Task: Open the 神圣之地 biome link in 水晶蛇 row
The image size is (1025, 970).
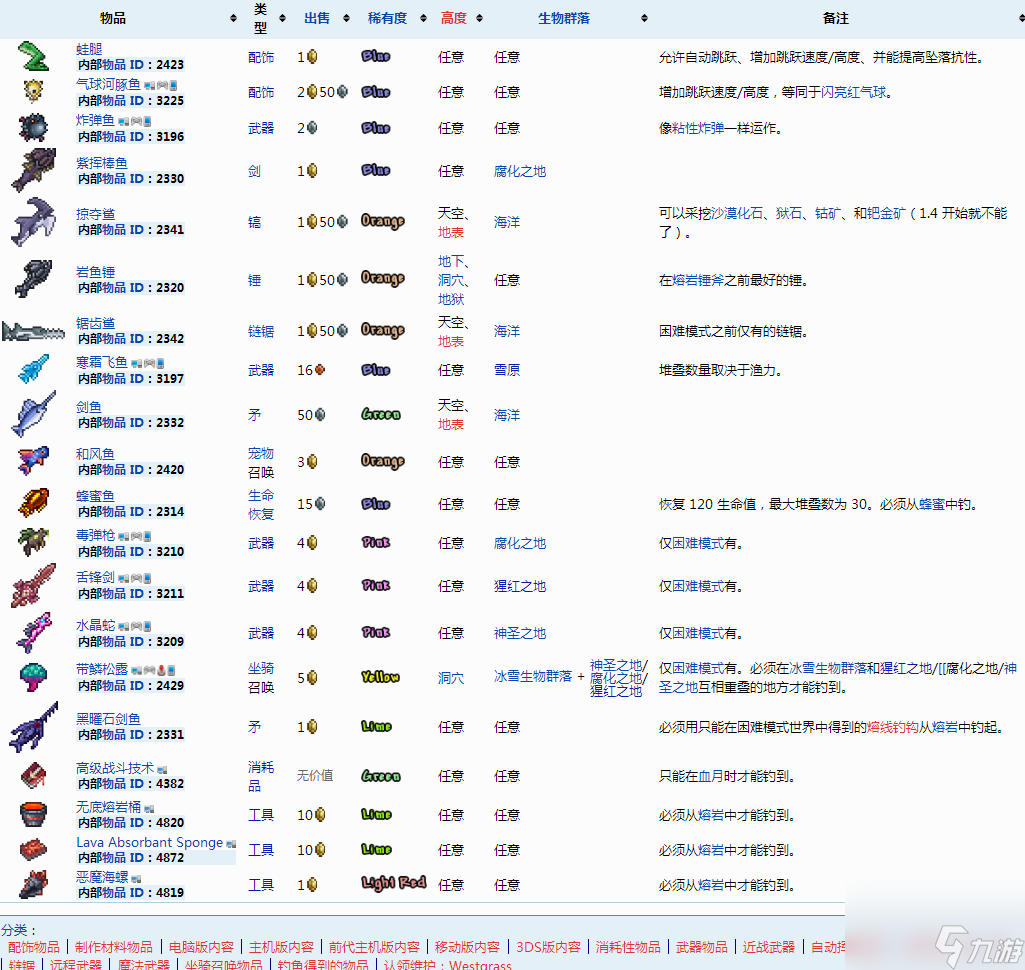Action: (x=520, y=633)
